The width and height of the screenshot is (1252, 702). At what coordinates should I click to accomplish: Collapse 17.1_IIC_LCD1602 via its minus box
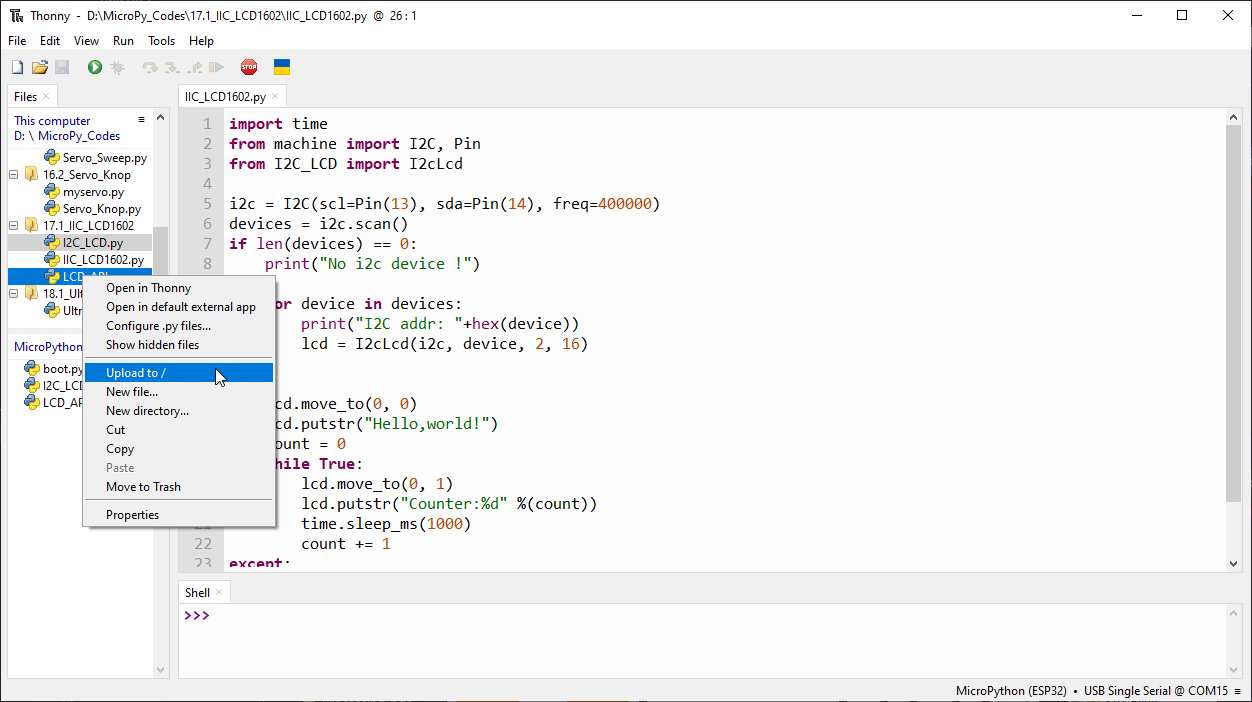[x=14, y=226]
